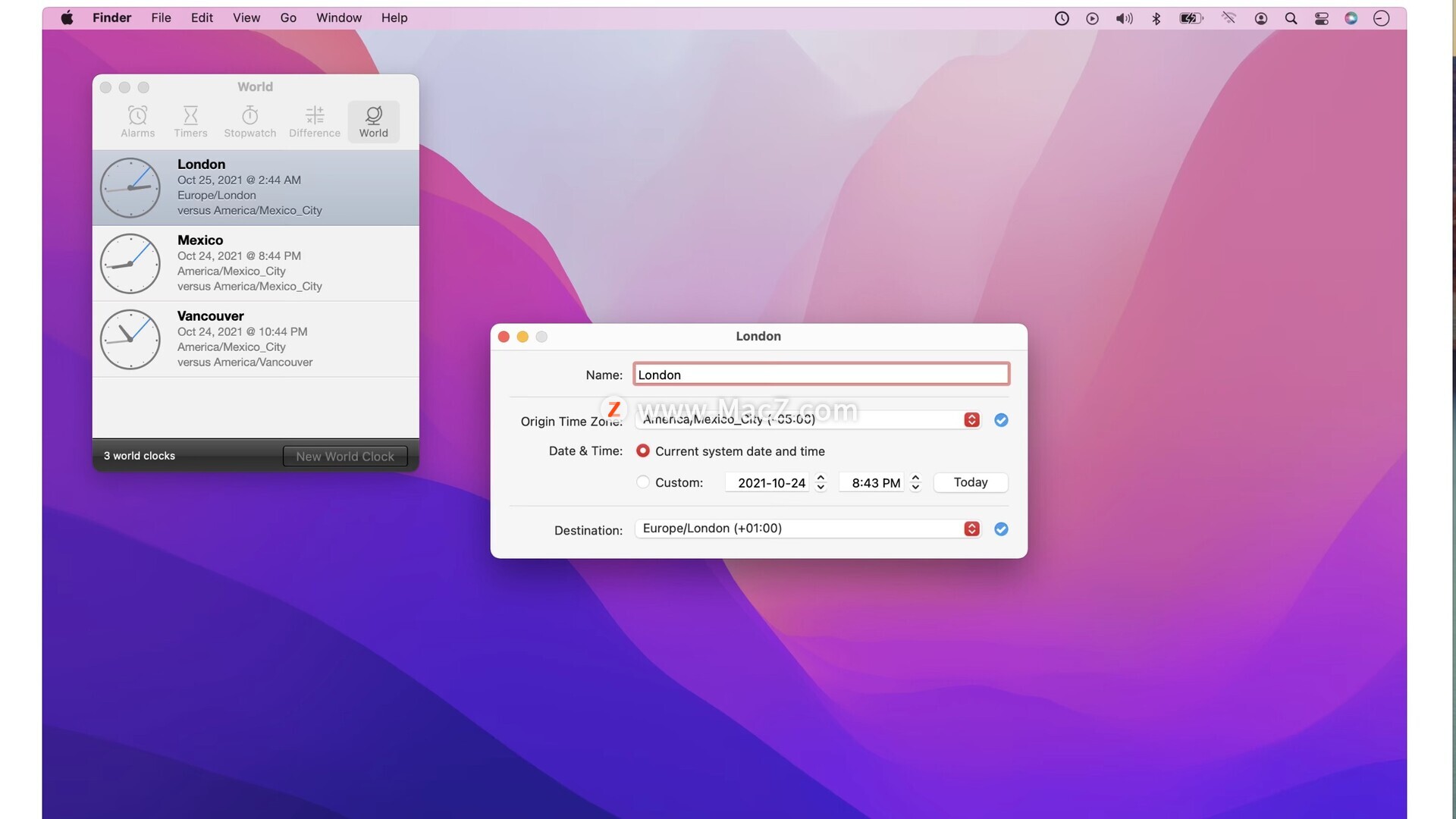Open the Window menu
Screen dimensions: 1456x819
[339, 18]
